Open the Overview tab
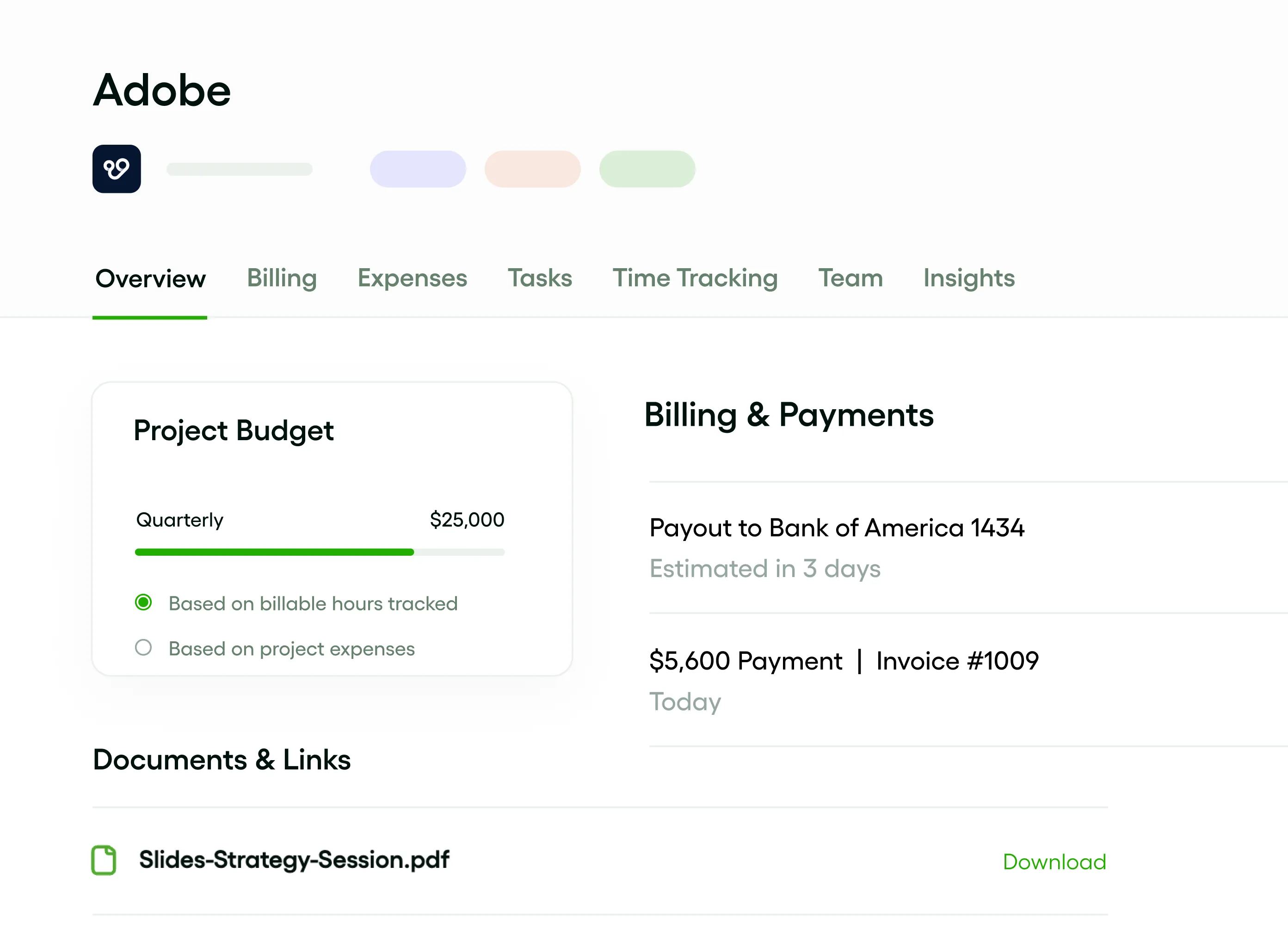Viewport: 1288px width, 934px height. point(150,279)
